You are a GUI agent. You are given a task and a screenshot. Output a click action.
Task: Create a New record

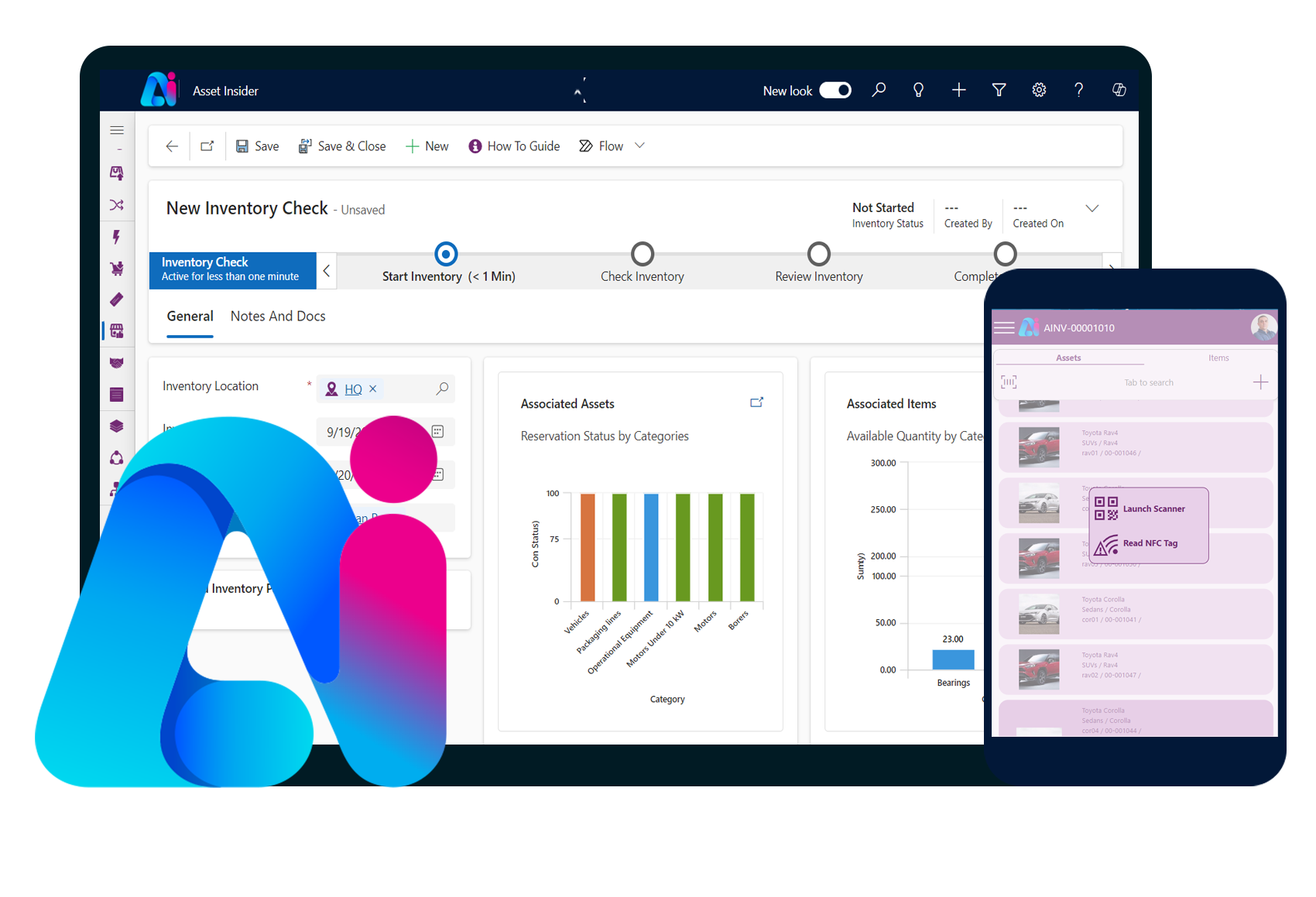tap(427, 146)
